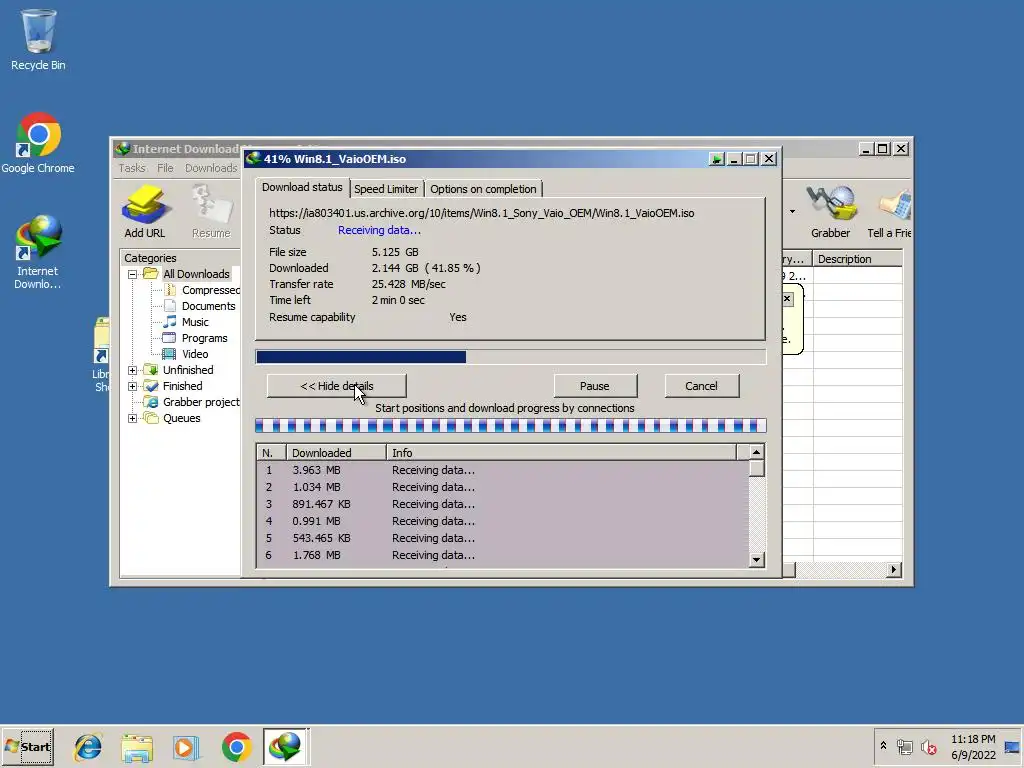Open Internet Download Manager desktop shortcut
The image size is (1024, 768).
[x=38, y=251]
